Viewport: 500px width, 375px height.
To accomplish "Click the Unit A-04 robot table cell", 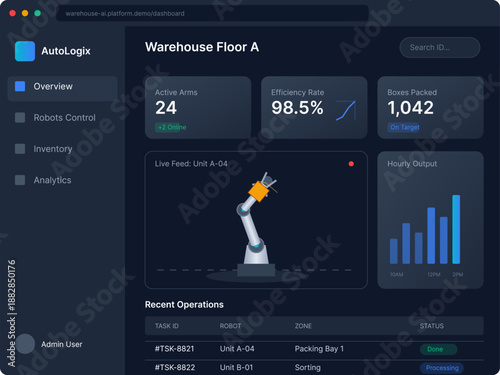I will 237,349.
